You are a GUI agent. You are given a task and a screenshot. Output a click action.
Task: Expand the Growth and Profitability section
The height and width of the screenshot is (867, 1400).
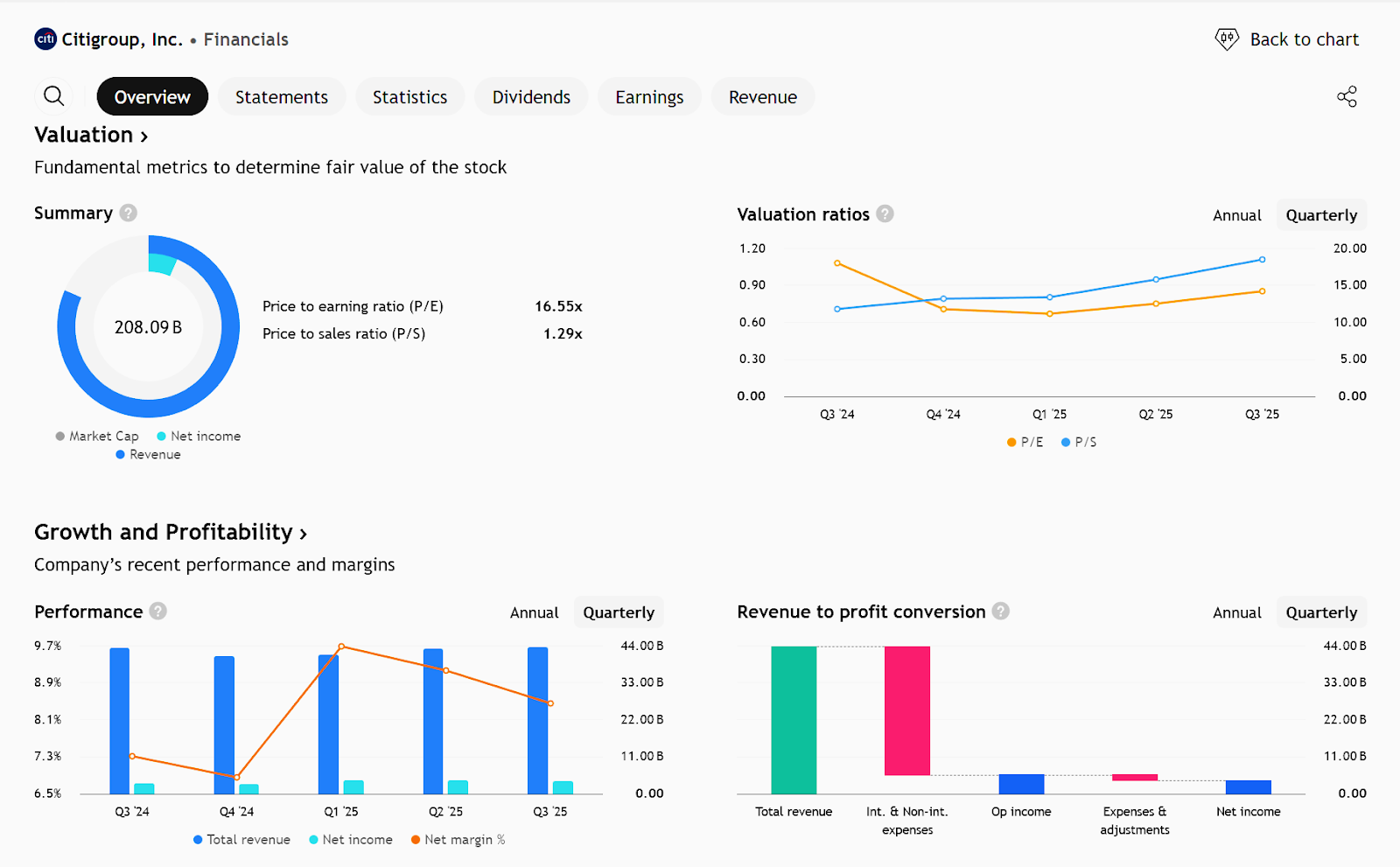pyautogui.click(x=171, y=533)
